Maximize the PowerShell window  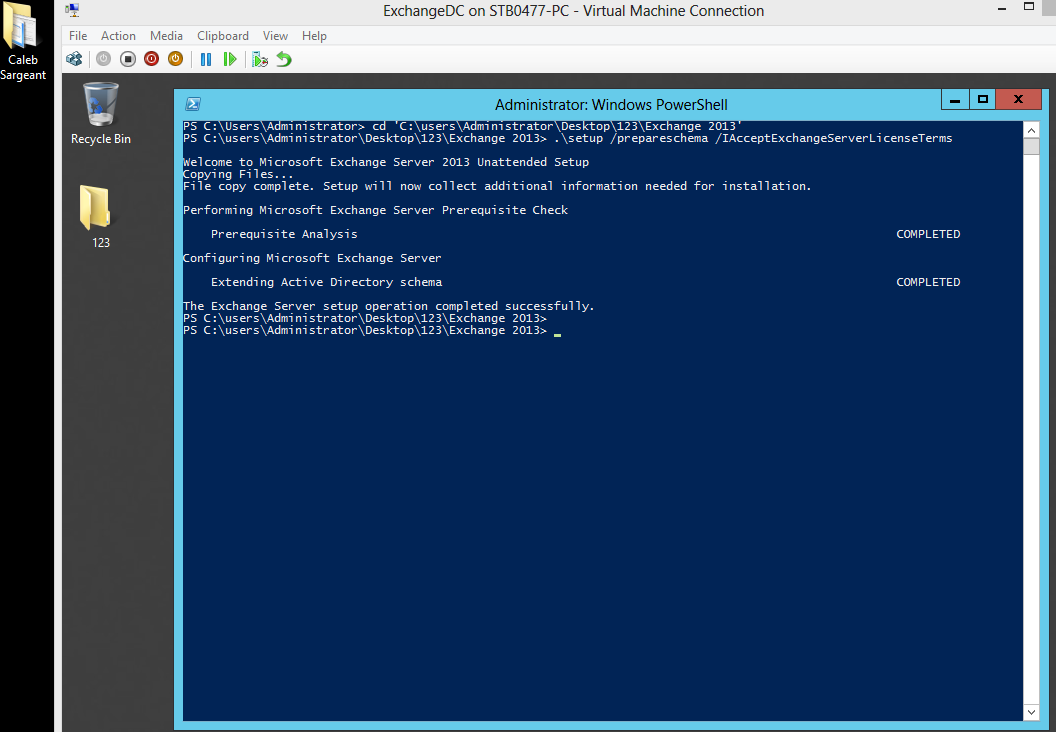[x=983, y=100]
